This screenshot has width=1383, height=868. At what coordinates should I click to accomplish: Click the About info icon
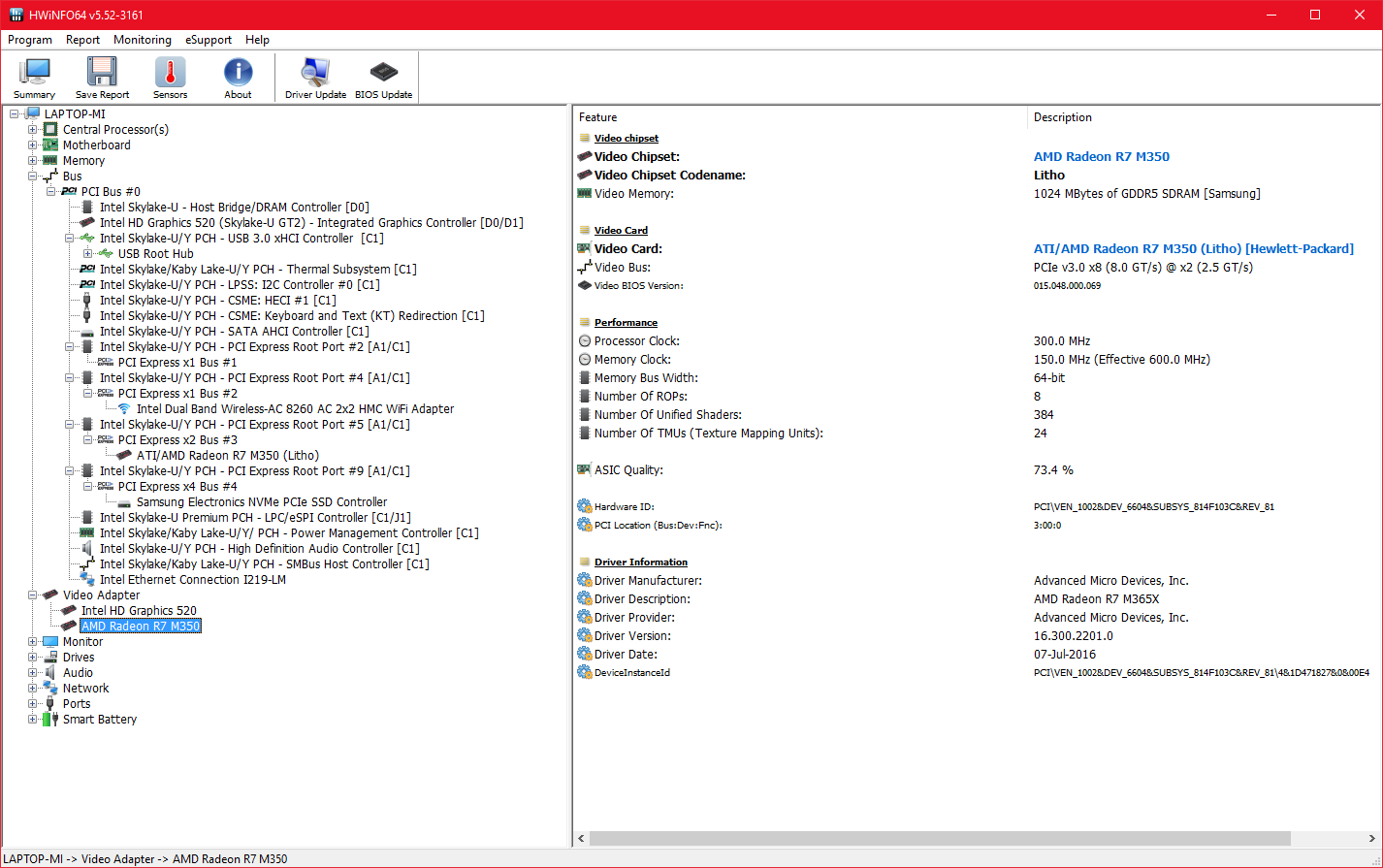(x=238, y=73)
